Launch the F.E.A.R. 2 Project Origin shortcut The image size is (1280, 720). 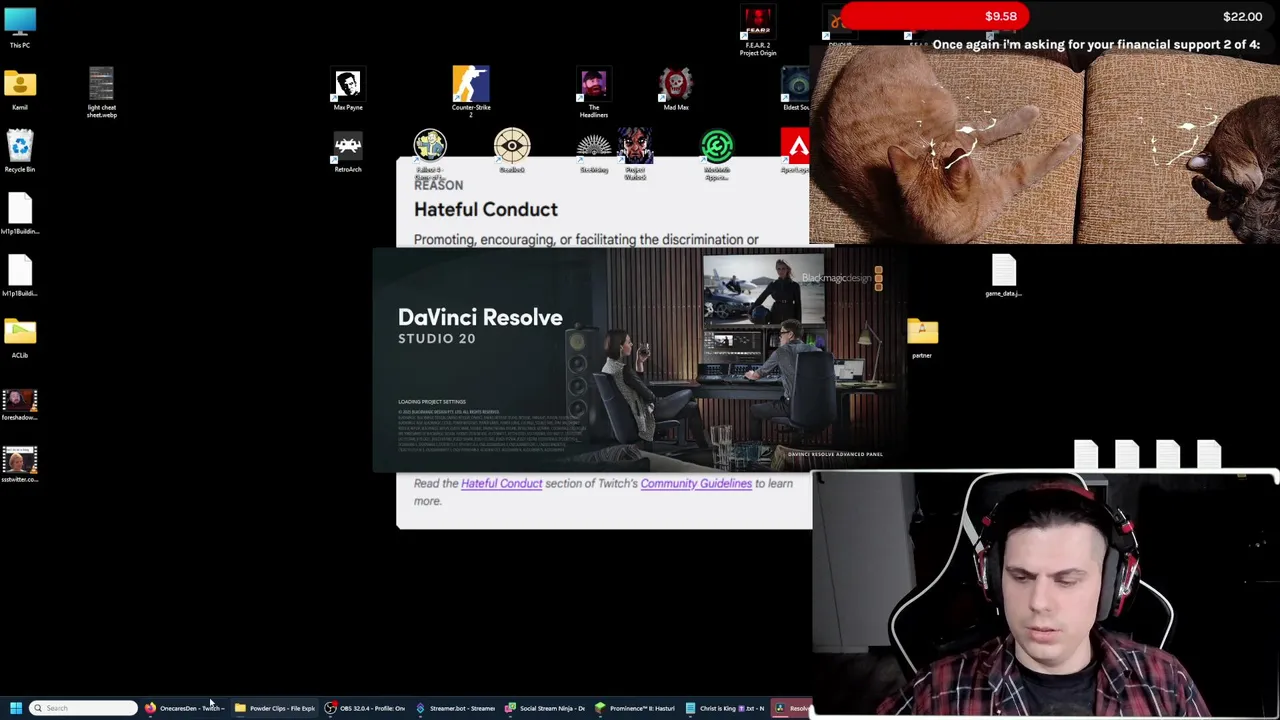(757, 30)
